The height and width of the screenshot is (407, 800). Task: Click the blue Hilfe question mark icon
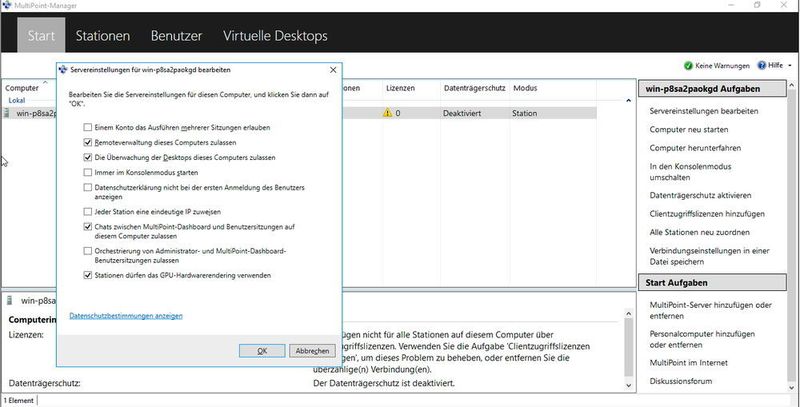click(762, 65)
